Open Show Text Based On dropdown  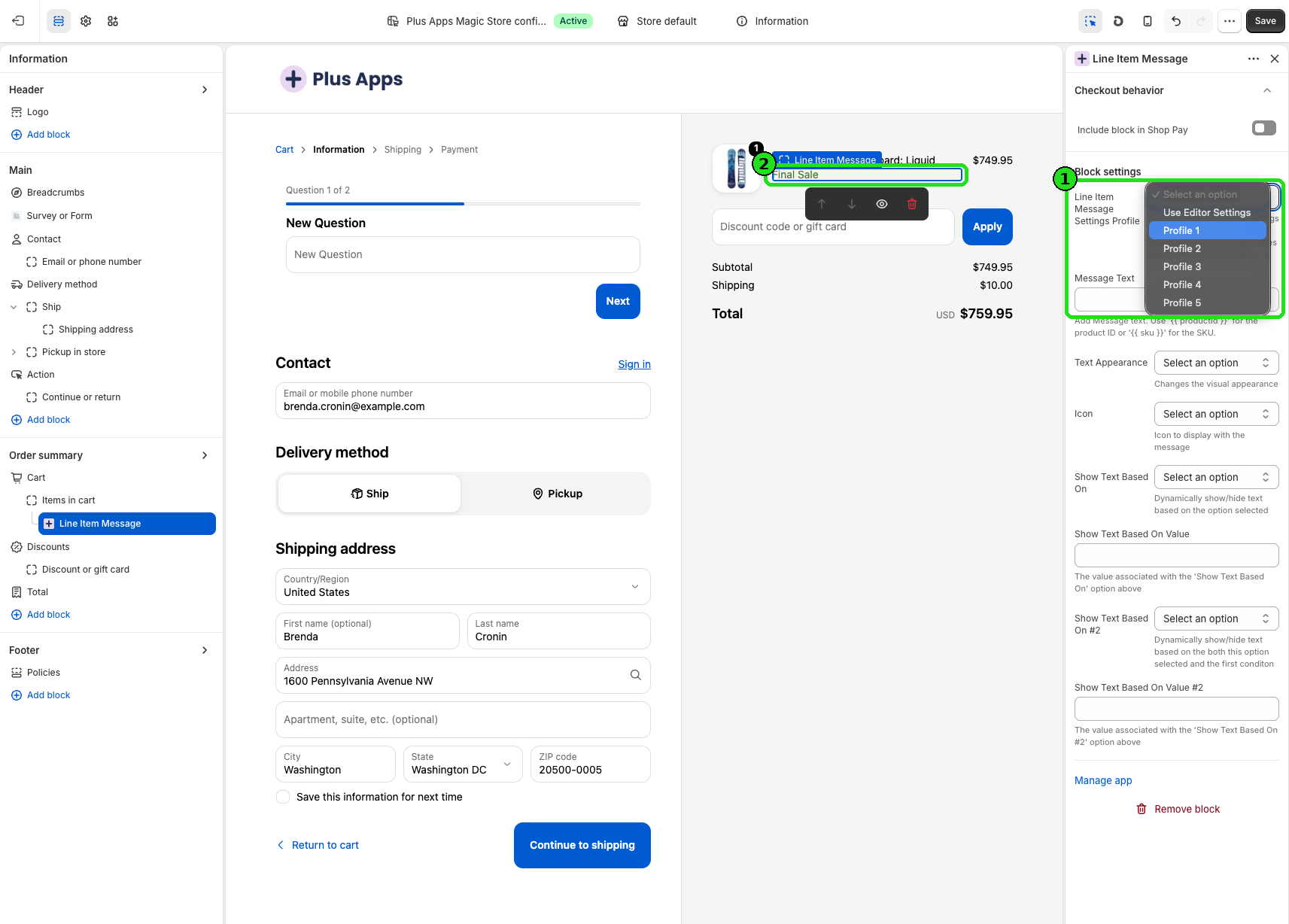[x=1216, y=477]
